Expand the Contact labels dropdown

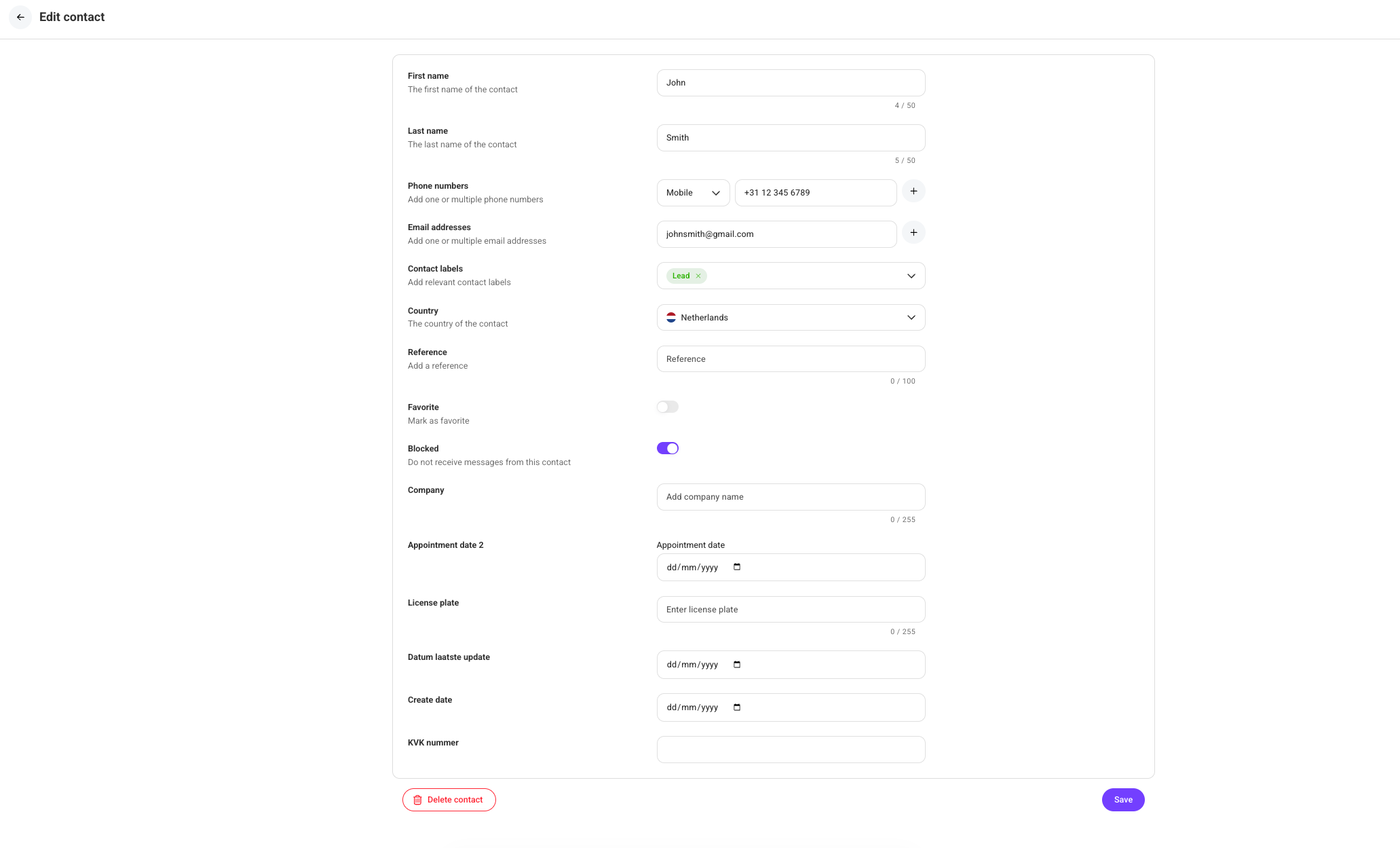[791, 276]
